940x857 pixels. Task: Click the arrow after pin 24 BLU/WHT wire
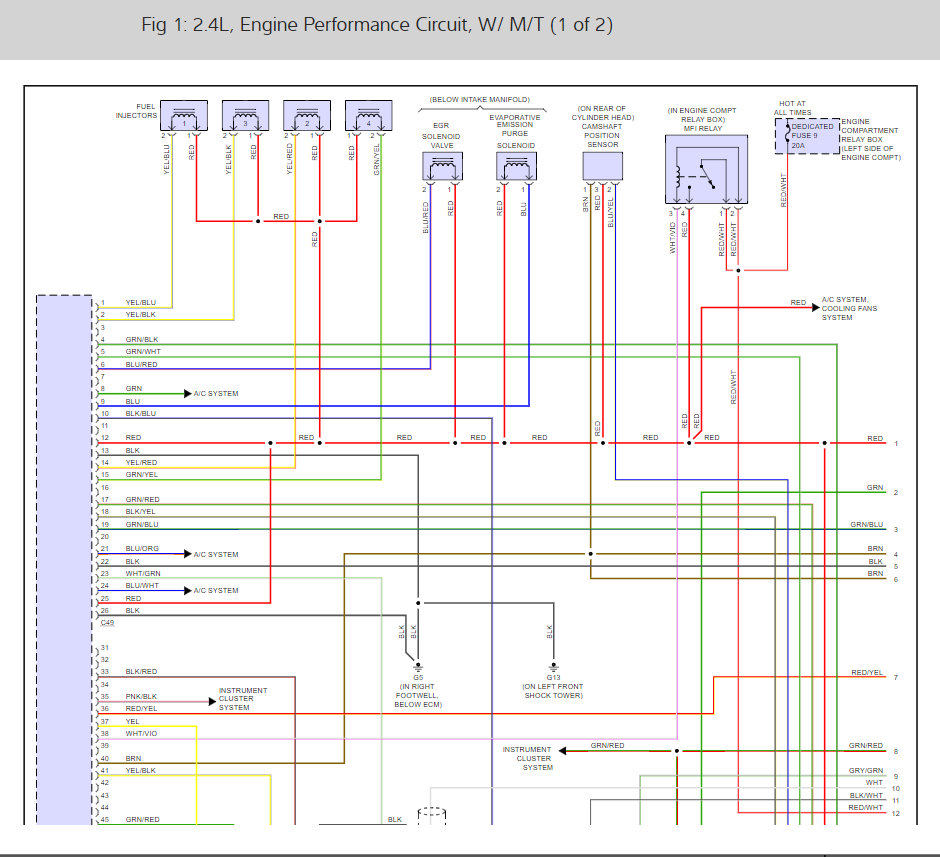point(188,590)
